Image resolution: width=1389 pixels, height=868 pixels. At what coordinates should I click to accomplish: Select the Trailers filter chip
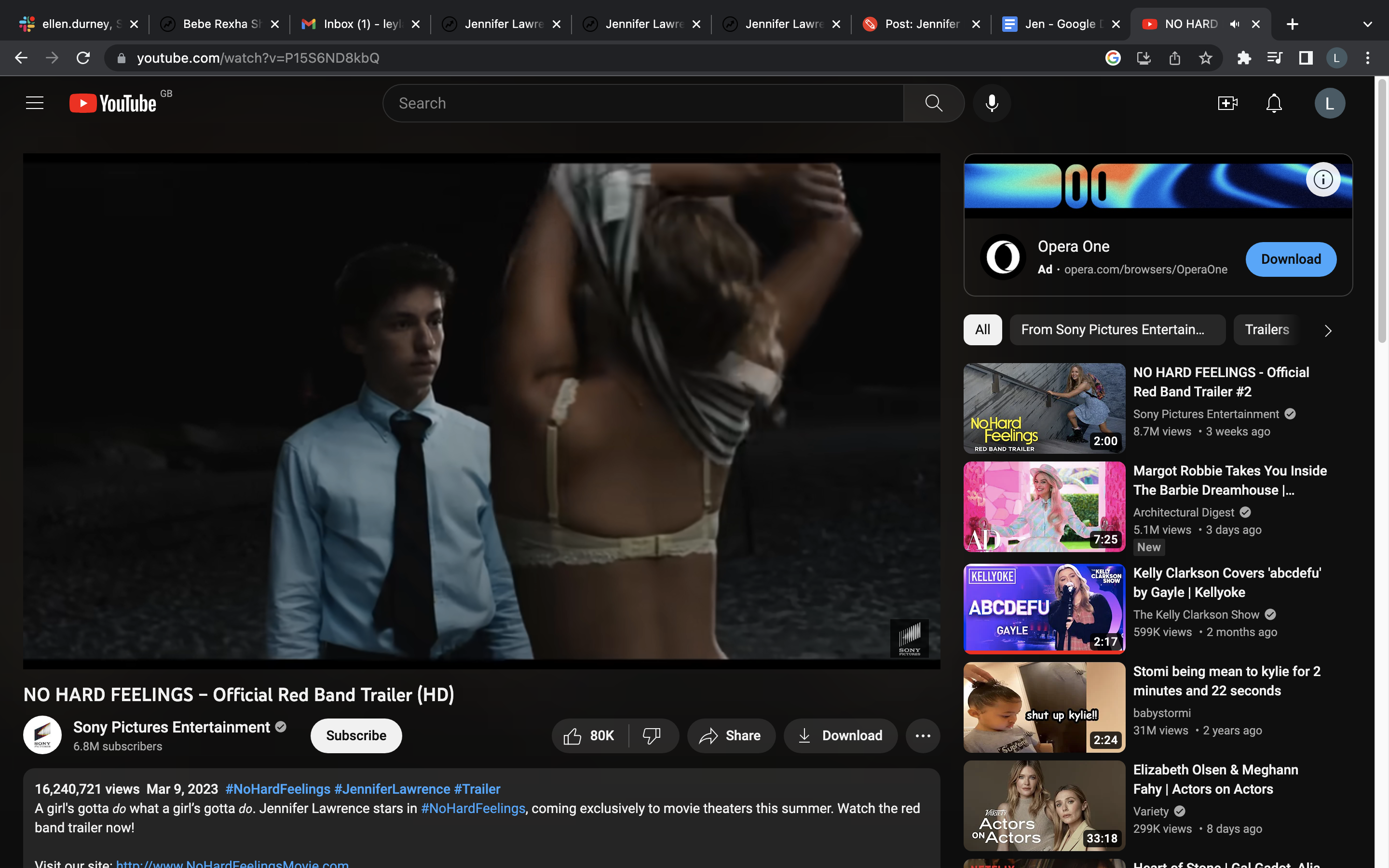pos(1267,329)
